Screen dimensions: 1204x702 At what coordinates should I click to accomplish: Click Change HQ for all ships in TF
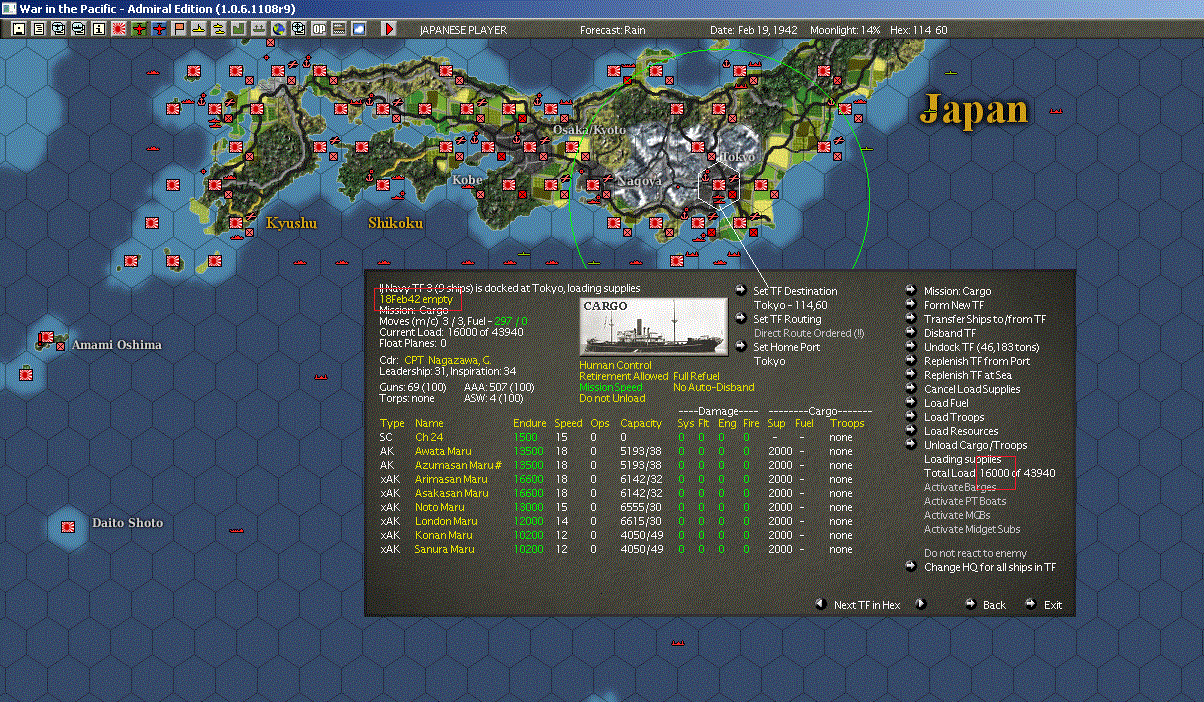click(989, 567)
